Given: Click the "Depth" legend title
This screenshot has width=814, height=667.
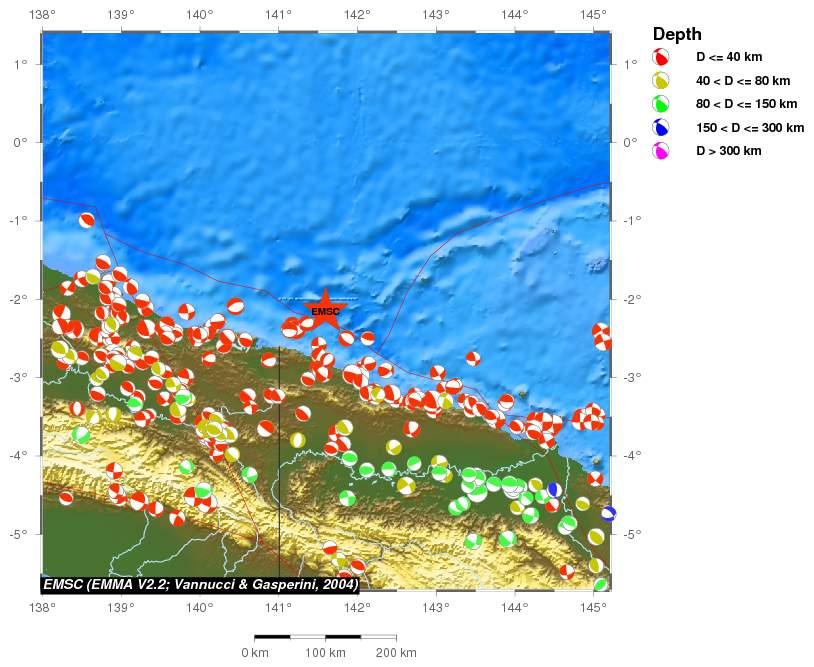Looking at the screenshot, I should point(677,34).
